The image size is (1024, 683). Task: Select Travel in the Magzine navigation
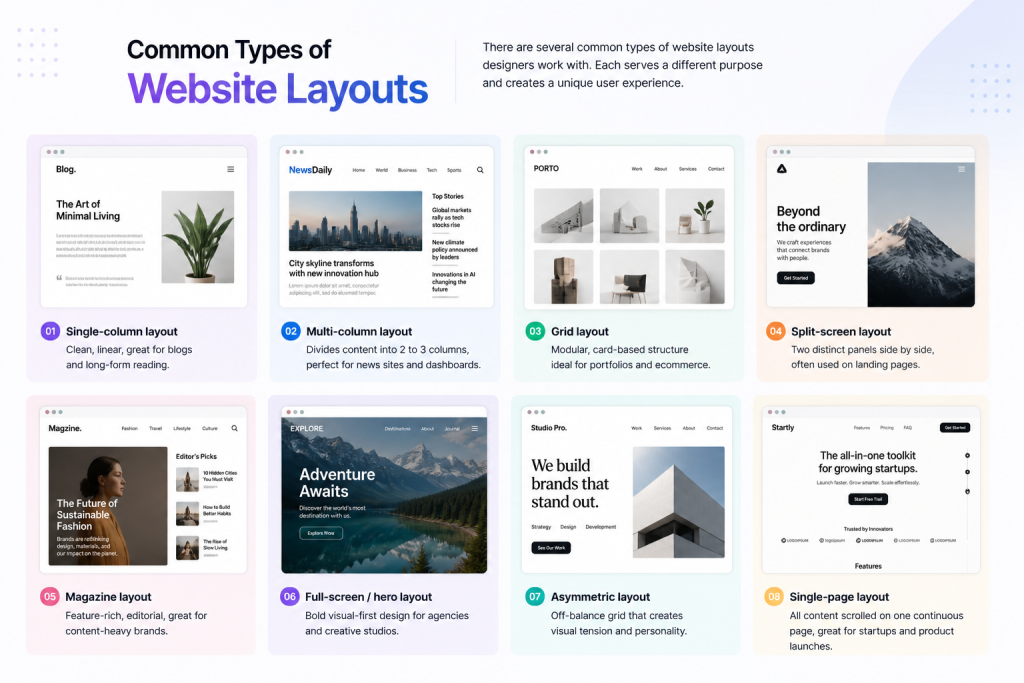(x=155, y=428)
